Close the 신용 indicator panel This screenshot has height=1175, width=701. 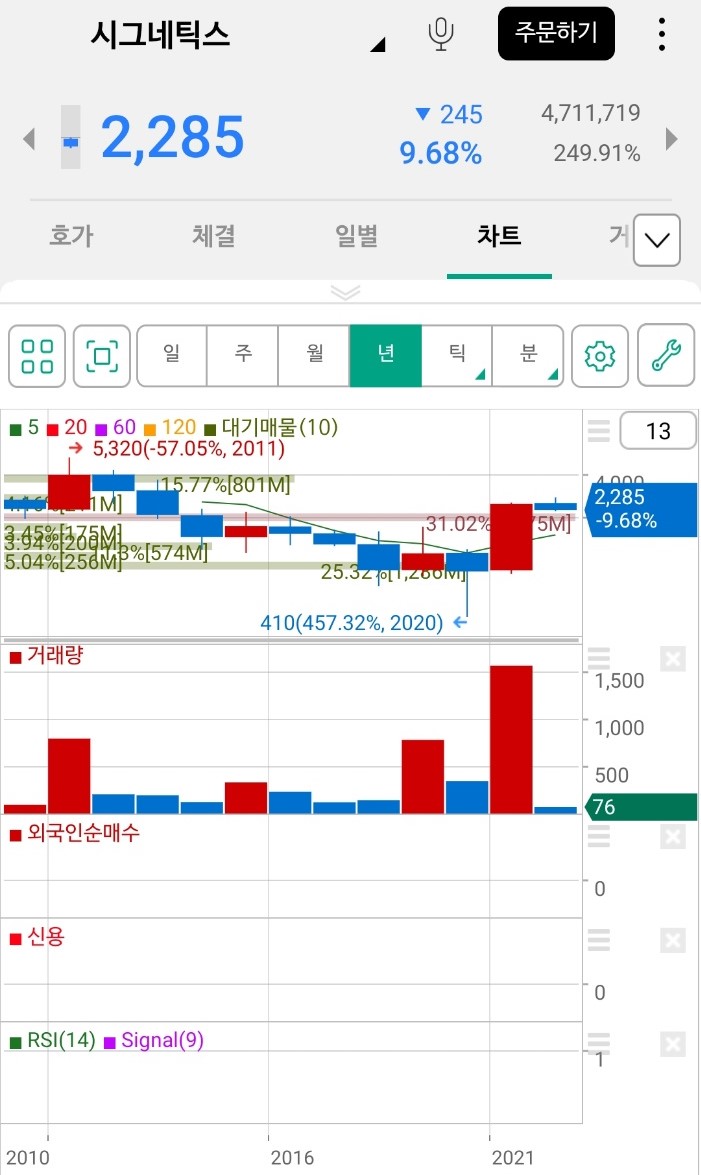click(673, 940)
